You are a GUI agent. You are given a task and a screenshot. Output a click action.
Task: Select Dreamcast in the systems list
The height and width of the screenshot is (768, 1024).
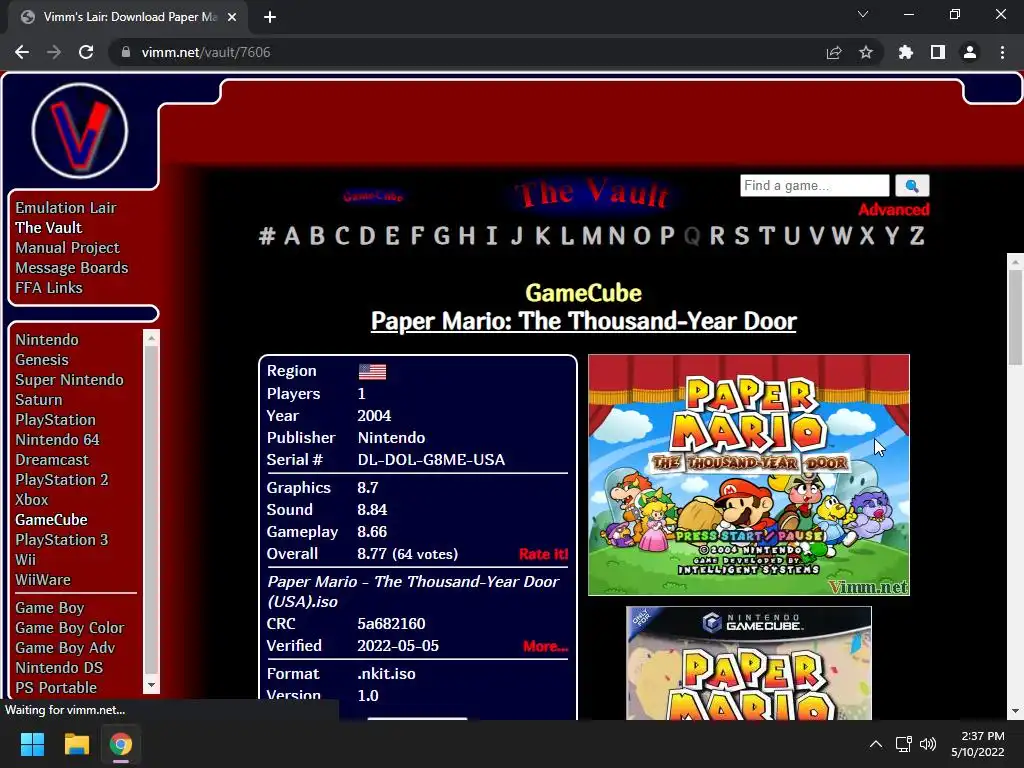click(x=52, y=460)
